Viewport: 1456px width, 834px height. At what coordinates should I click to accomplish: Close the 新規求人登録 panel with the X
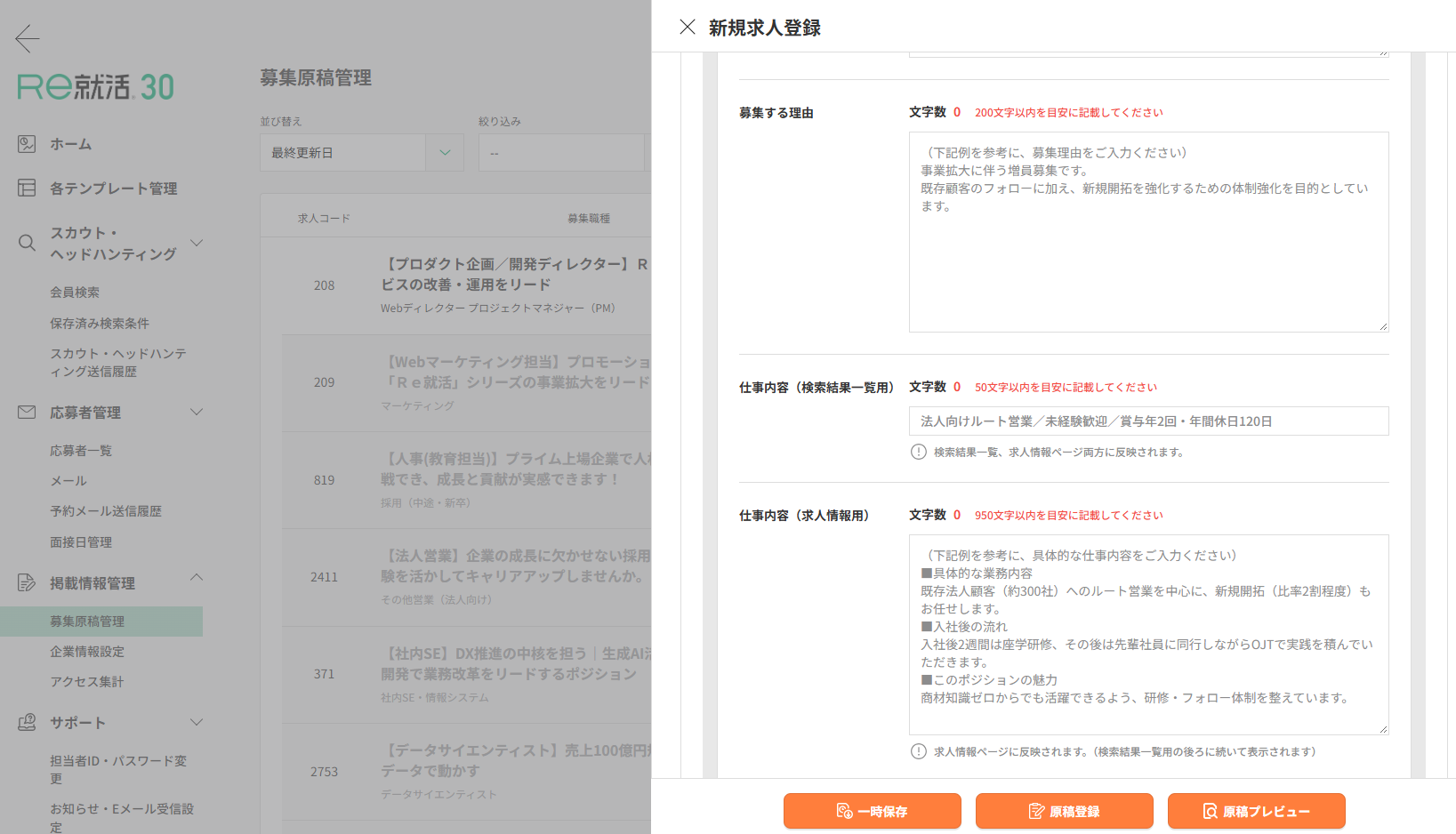tap(688, 27)
